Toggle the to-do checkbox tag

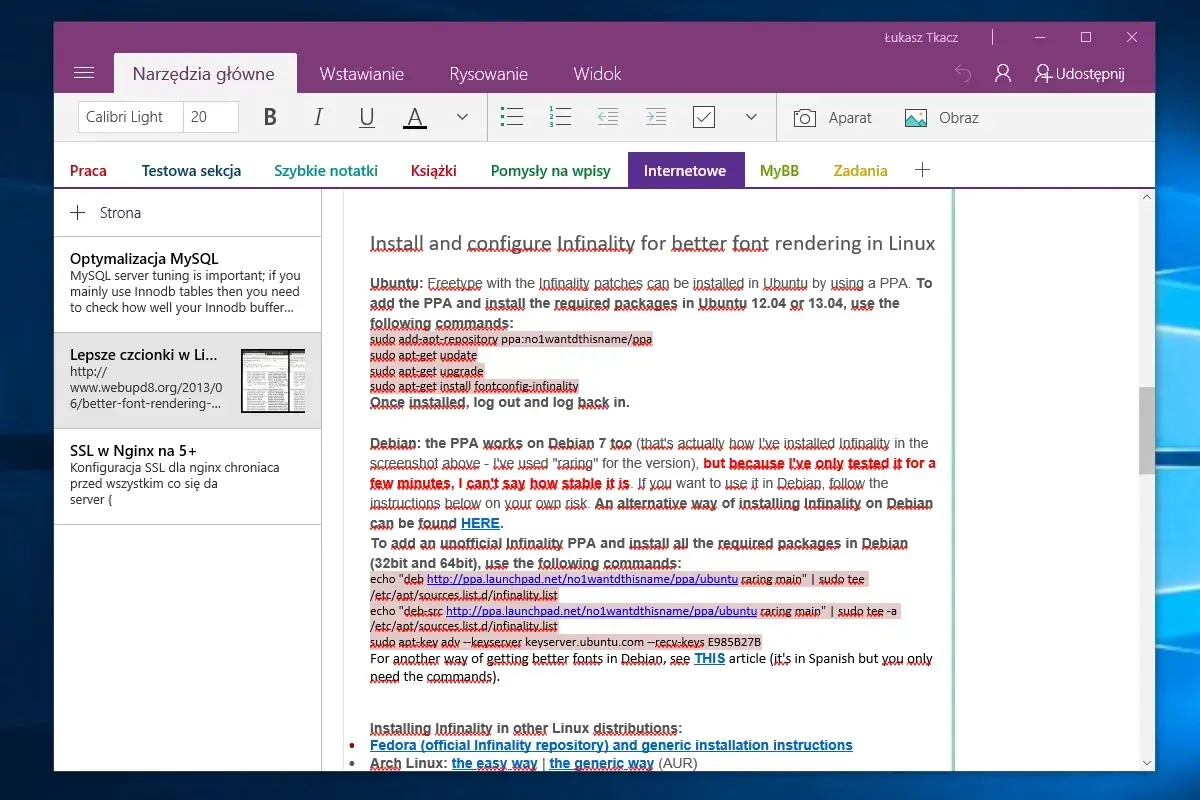tap(704, 117)
